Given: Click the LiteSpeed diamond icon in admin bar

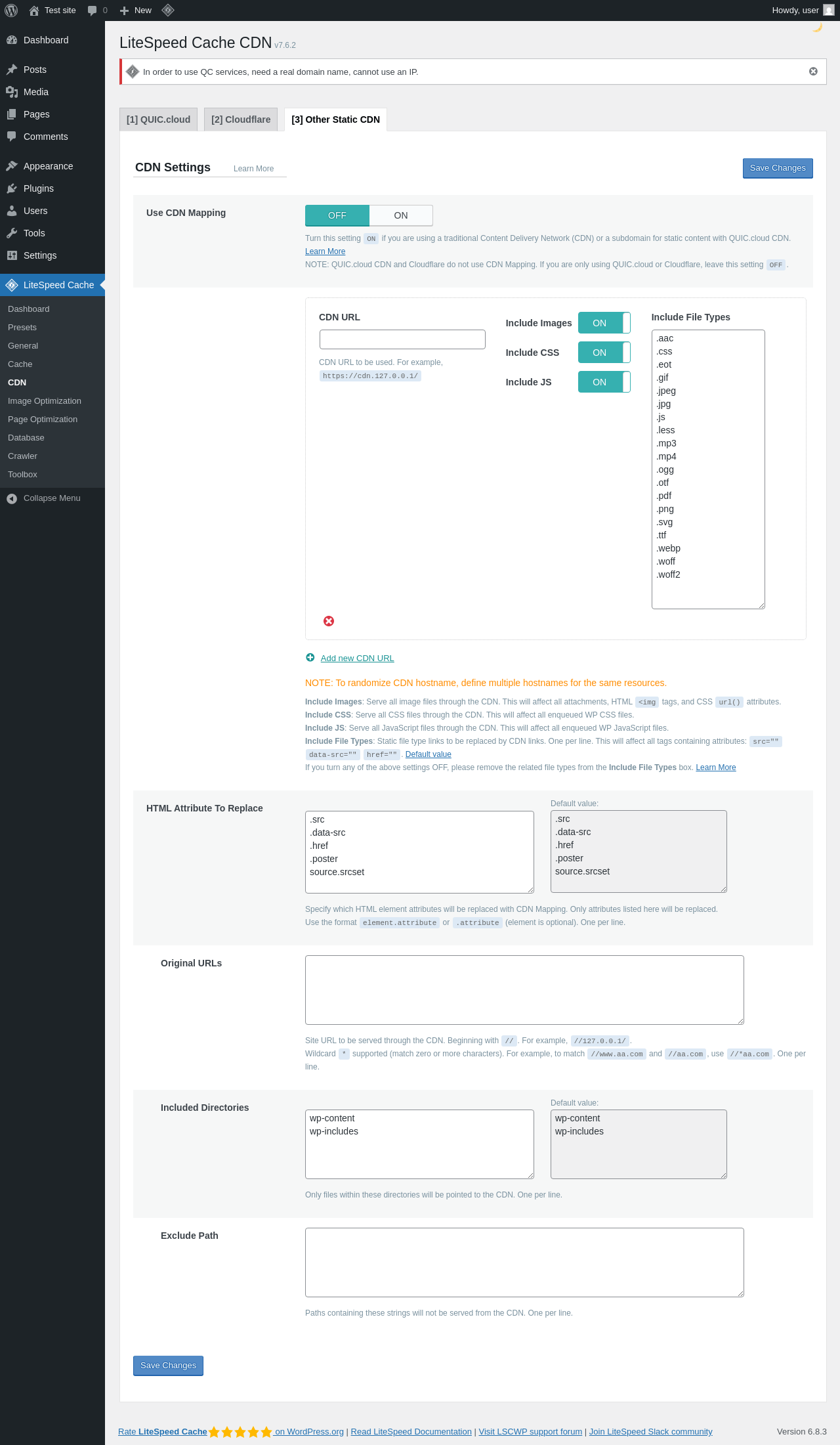Looking at the screenshot, I should [x=168, y=11].
